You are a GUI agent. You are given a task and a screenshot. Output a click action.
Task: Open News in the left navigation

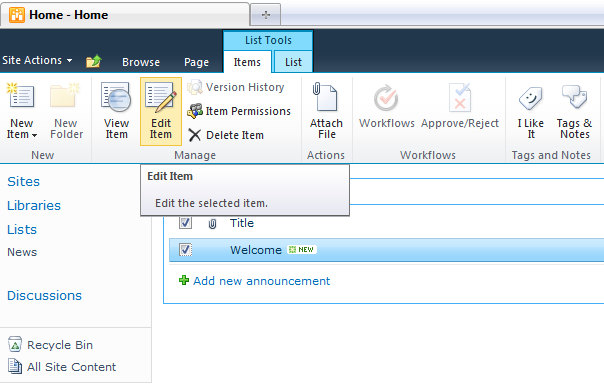(x=22, y=252)
